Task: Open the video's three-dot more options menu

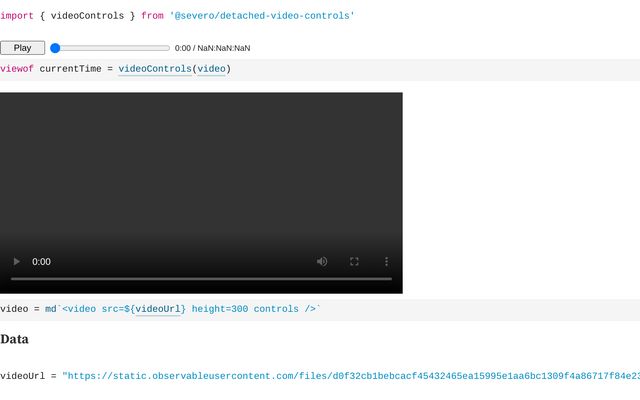Action: 386,261
